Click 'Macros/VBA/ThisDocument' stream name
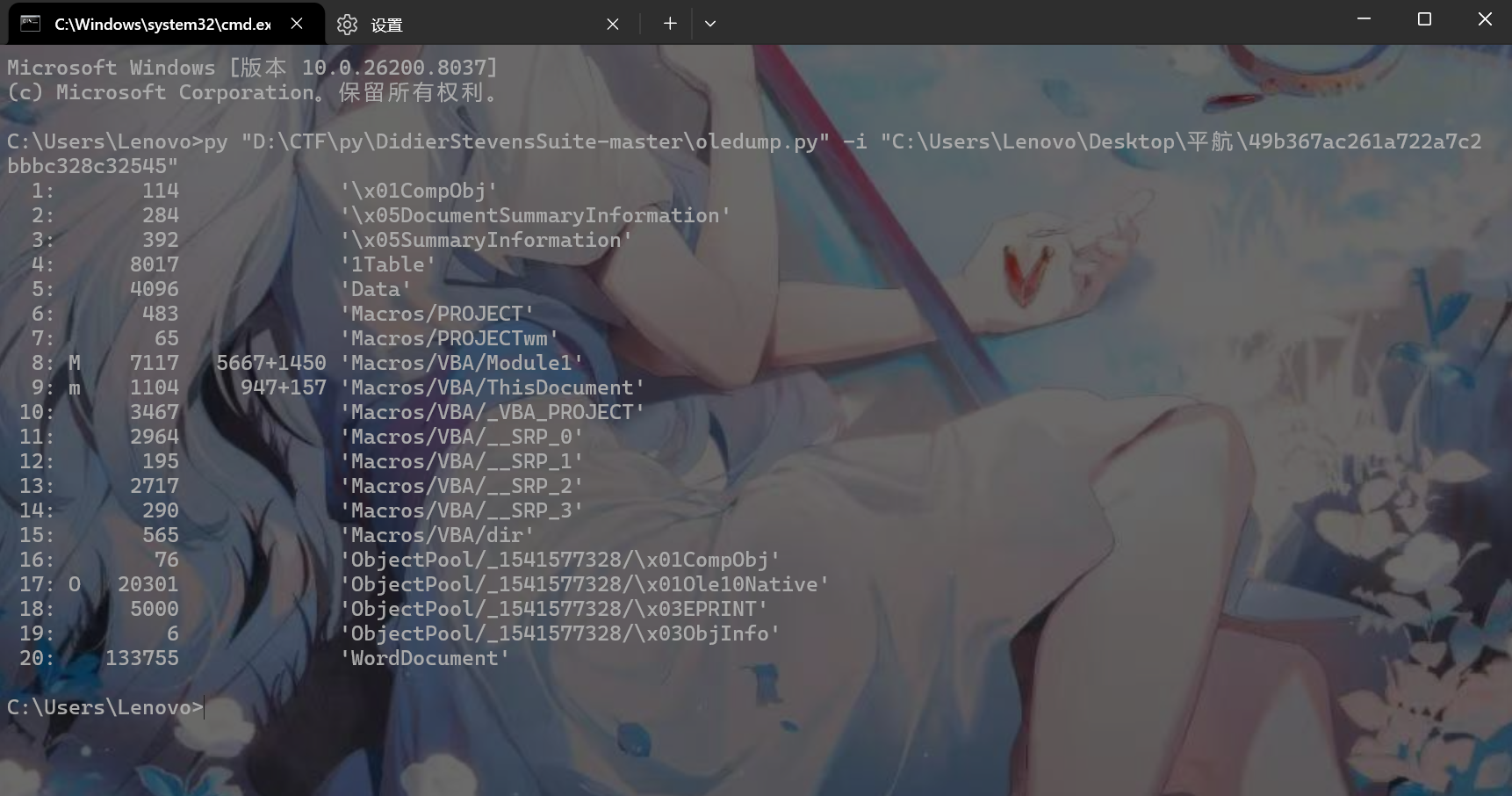 coord(493,387)
